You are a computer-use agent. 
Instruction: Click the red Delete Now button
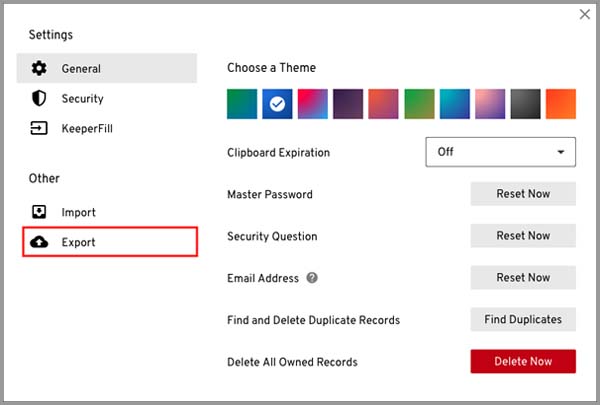523,361
